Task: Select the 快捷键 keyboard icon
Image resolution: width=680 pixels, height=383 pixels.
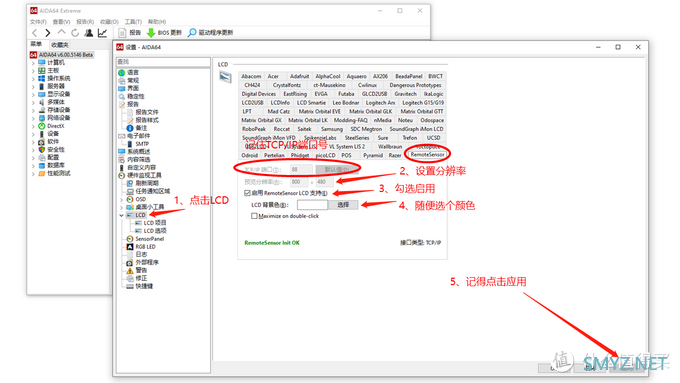Action: [130, 286]
